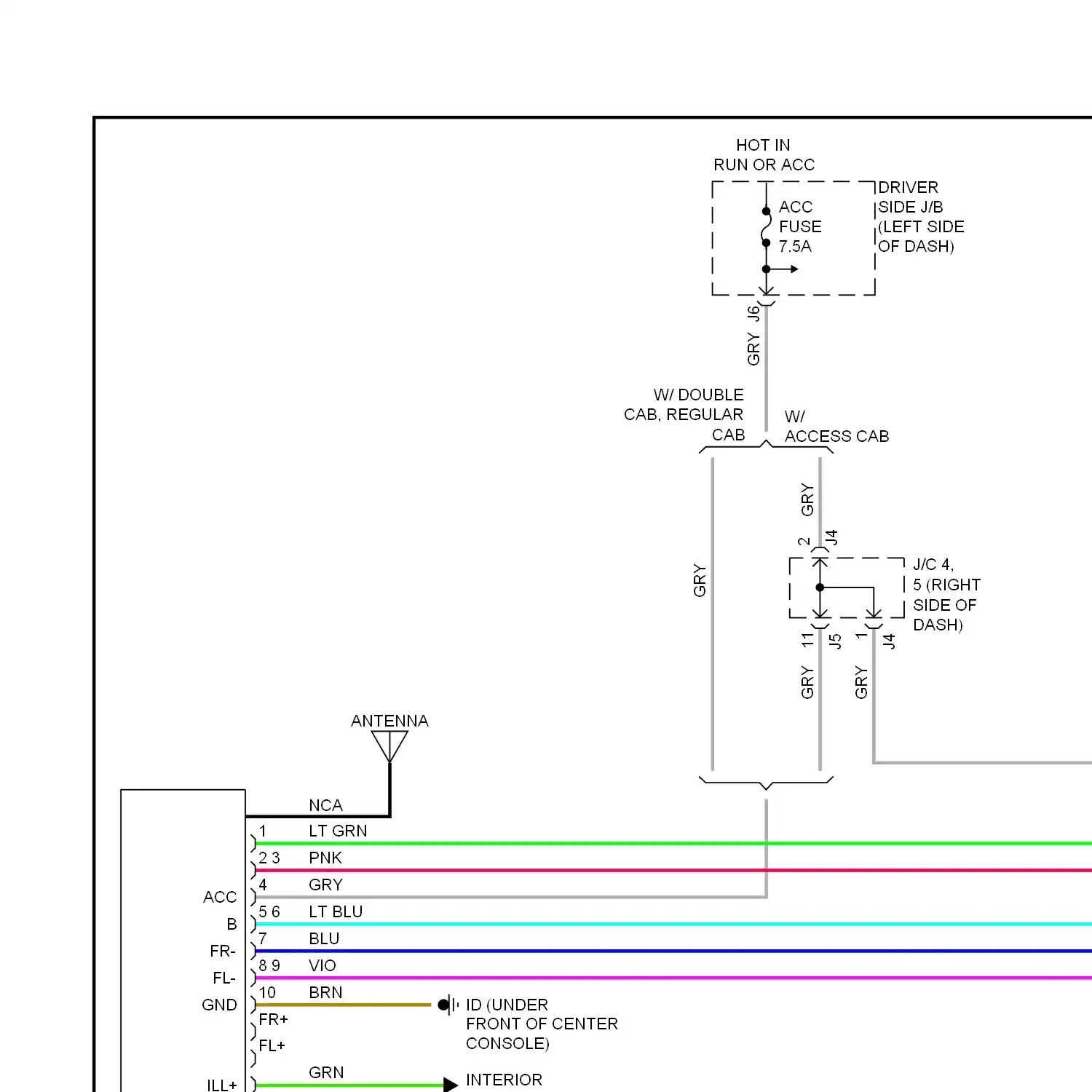This screenshot has height=1092, width=1092.
Task: Click the green arrowhead pointing to INTERIOR
Action: pyautogui.click(x=451, y=1085)
